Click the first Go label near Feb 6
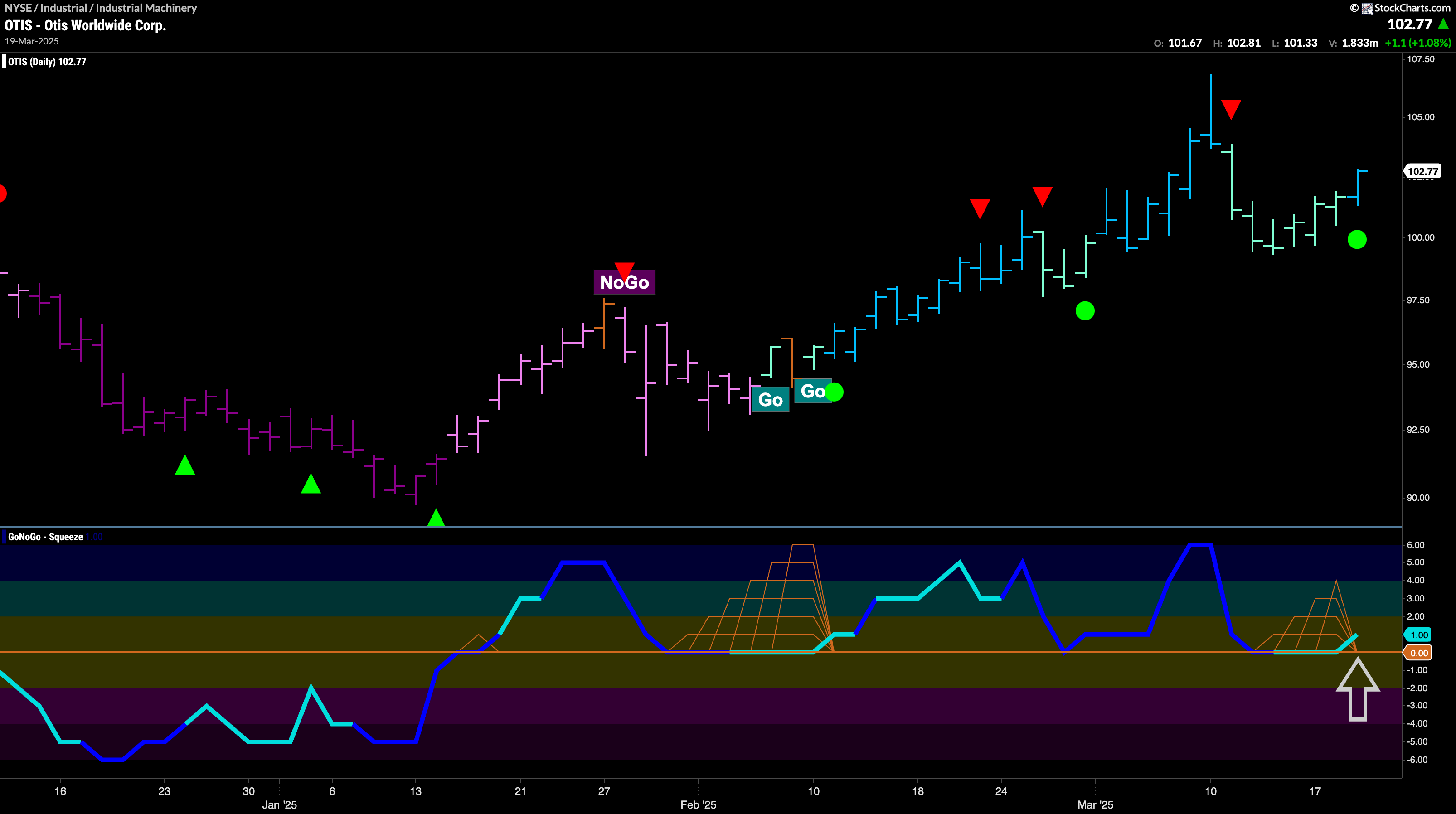This screenshot has width=1456, height=814. [770, 400]
